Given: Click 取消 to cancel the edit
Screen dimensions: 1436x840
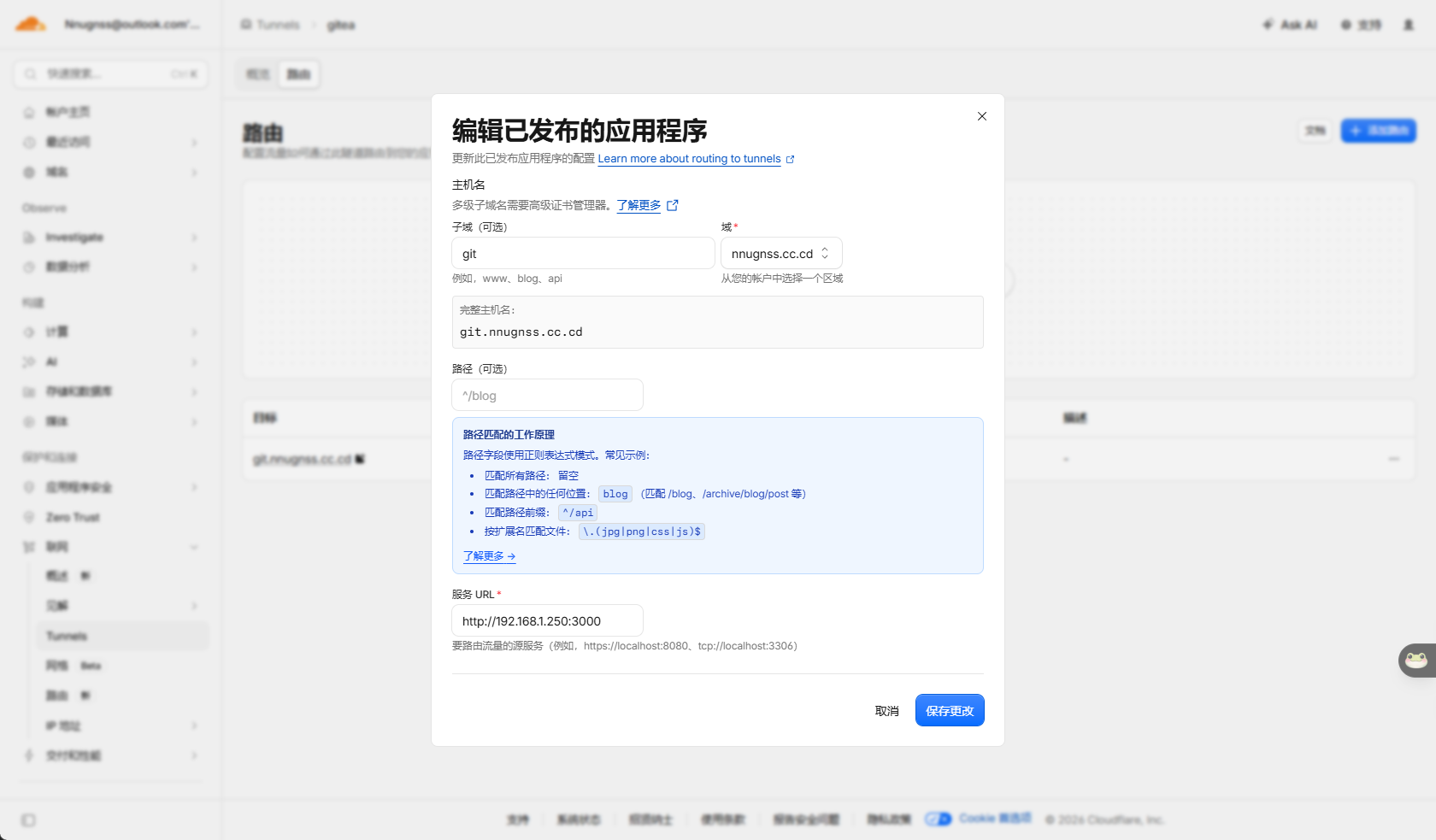Looking at the screenshot, I should [x=886, y=711].
